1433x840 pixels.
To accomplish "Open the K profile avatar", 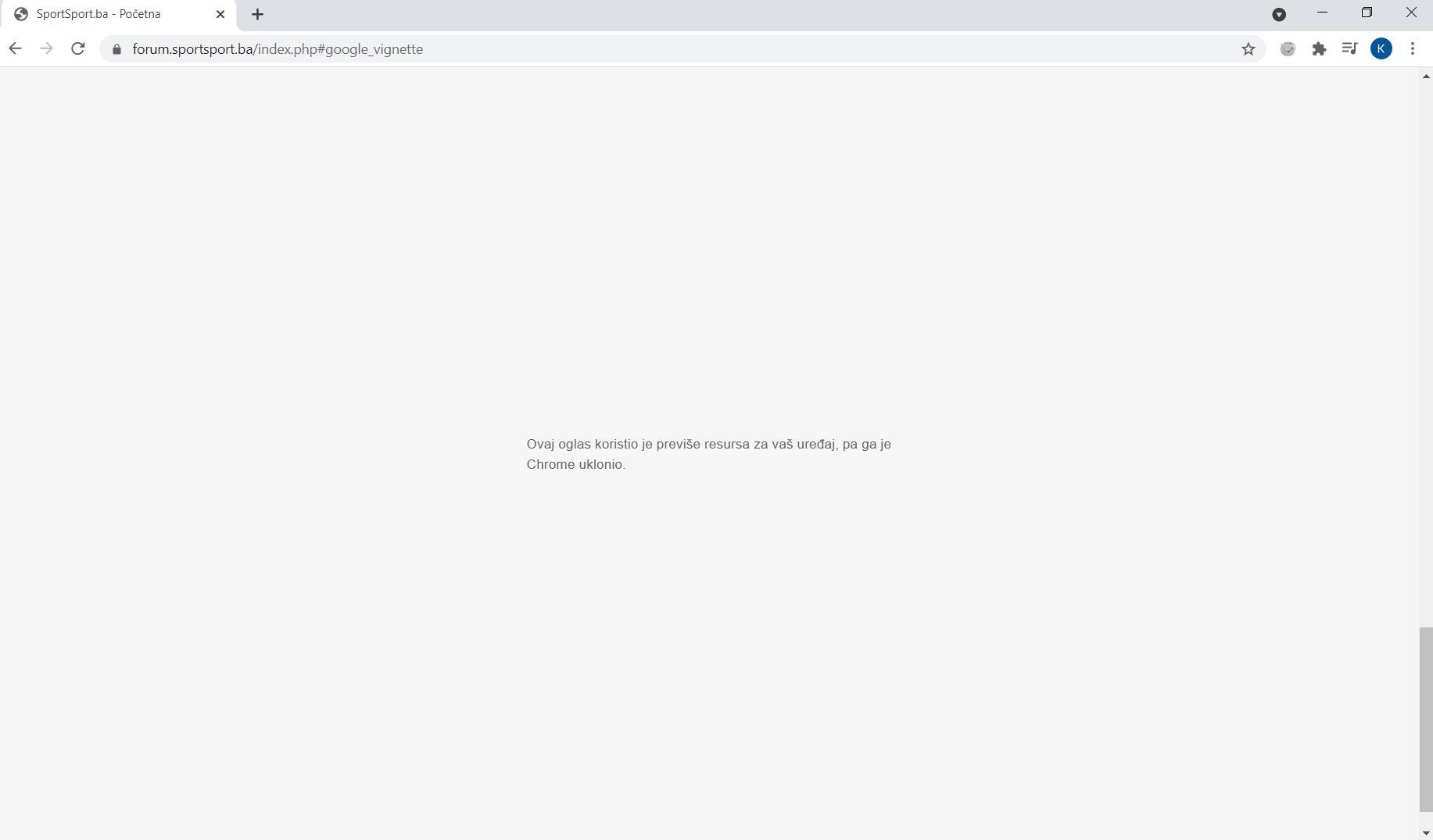I will pyautogui.click(x=1381, y=48).
